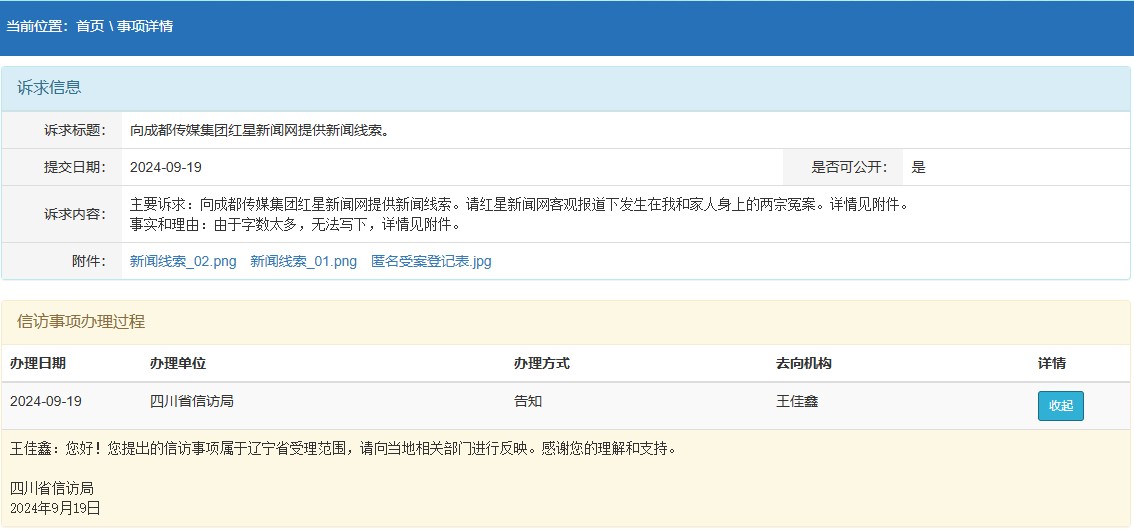Click 王佳鑫 in the 去向机构 column
Image resolution: width=1134 pixels, height=531 pixels.
point(797,401)
